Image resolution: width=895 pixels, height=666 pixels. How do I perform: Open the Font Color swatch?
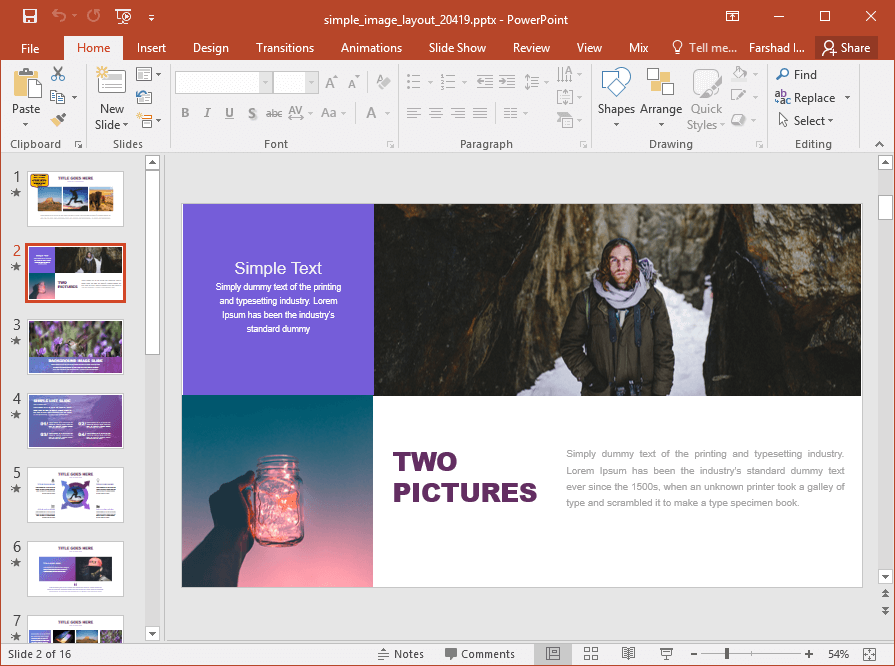[371, 113]
